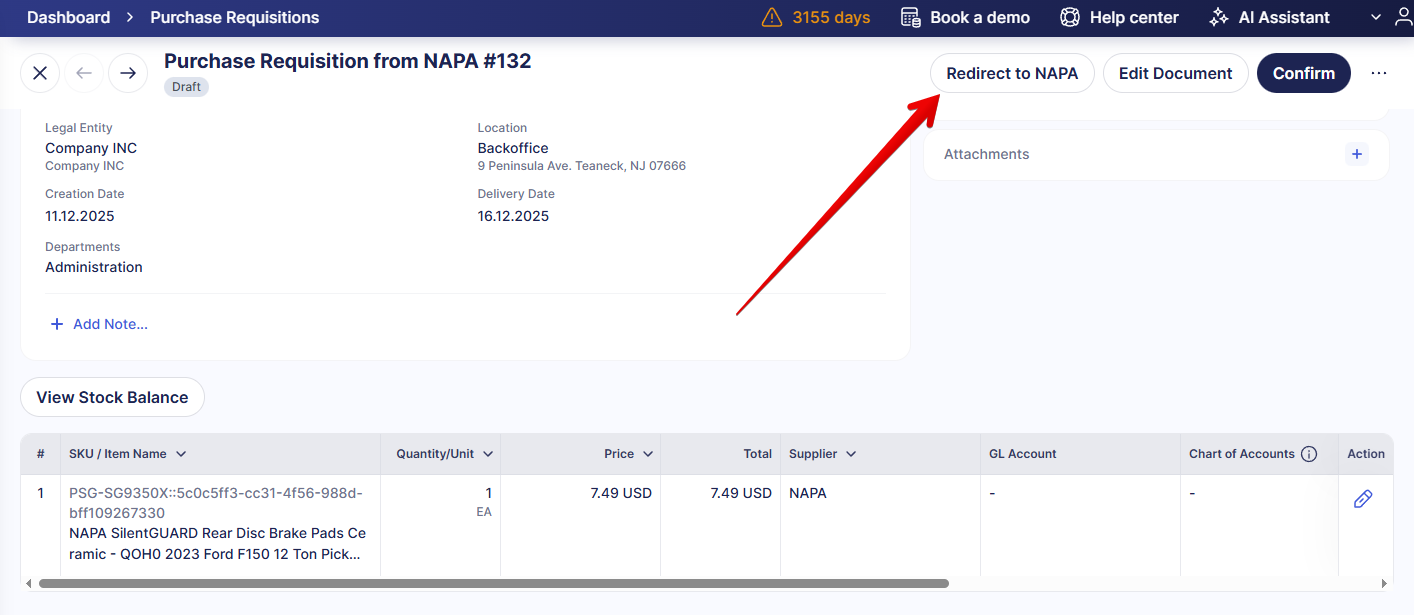Click the warning 3155 days indicator
The height and width of the screenshot is (615, 1414).
coord(816,17)
